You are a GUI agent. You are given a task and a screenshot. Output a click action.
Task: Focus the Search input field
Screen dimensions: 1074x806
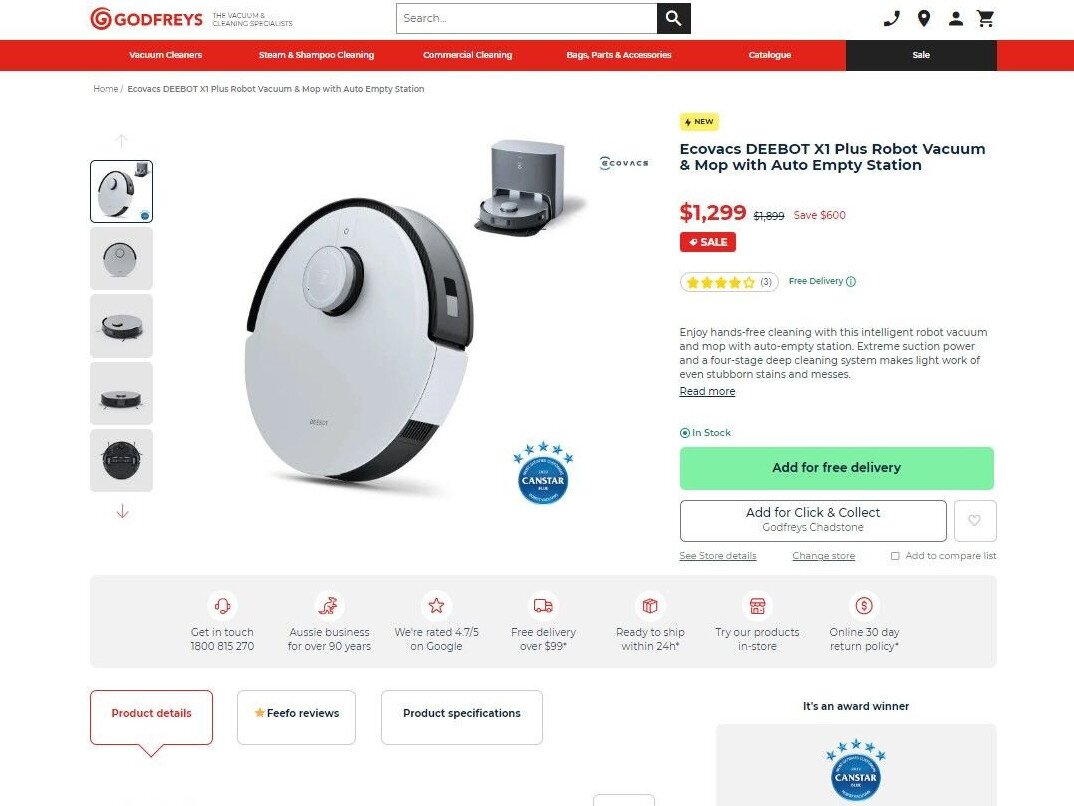coord(526,18)
